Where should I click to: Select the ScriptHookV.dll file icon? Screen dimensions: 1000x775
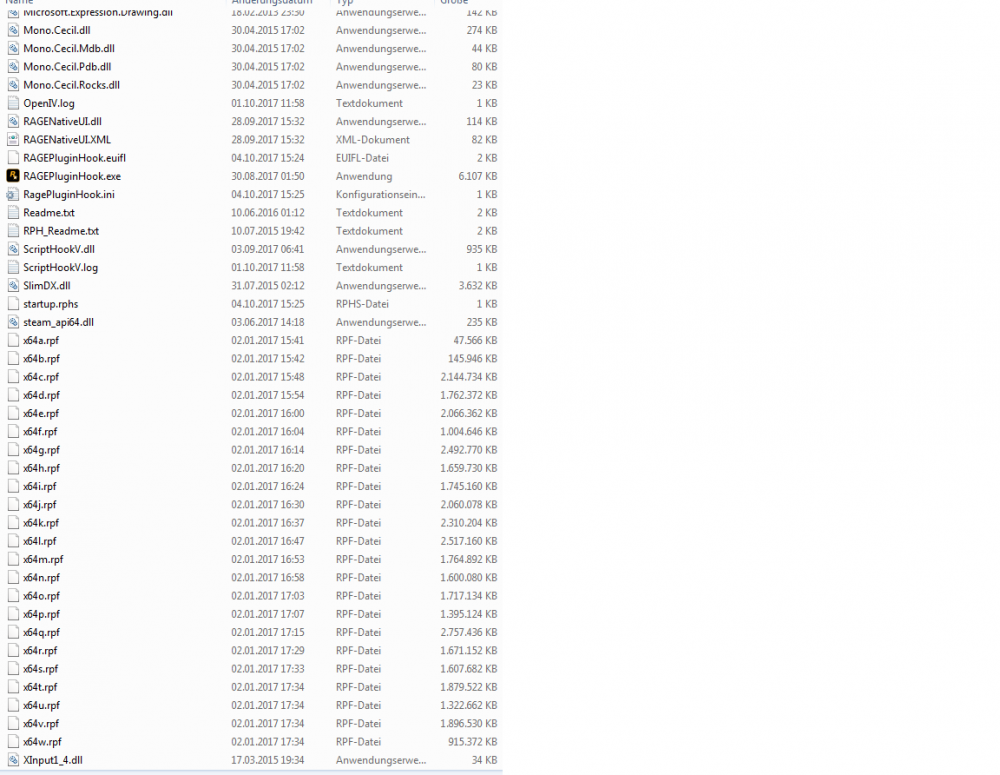(13, 249)
